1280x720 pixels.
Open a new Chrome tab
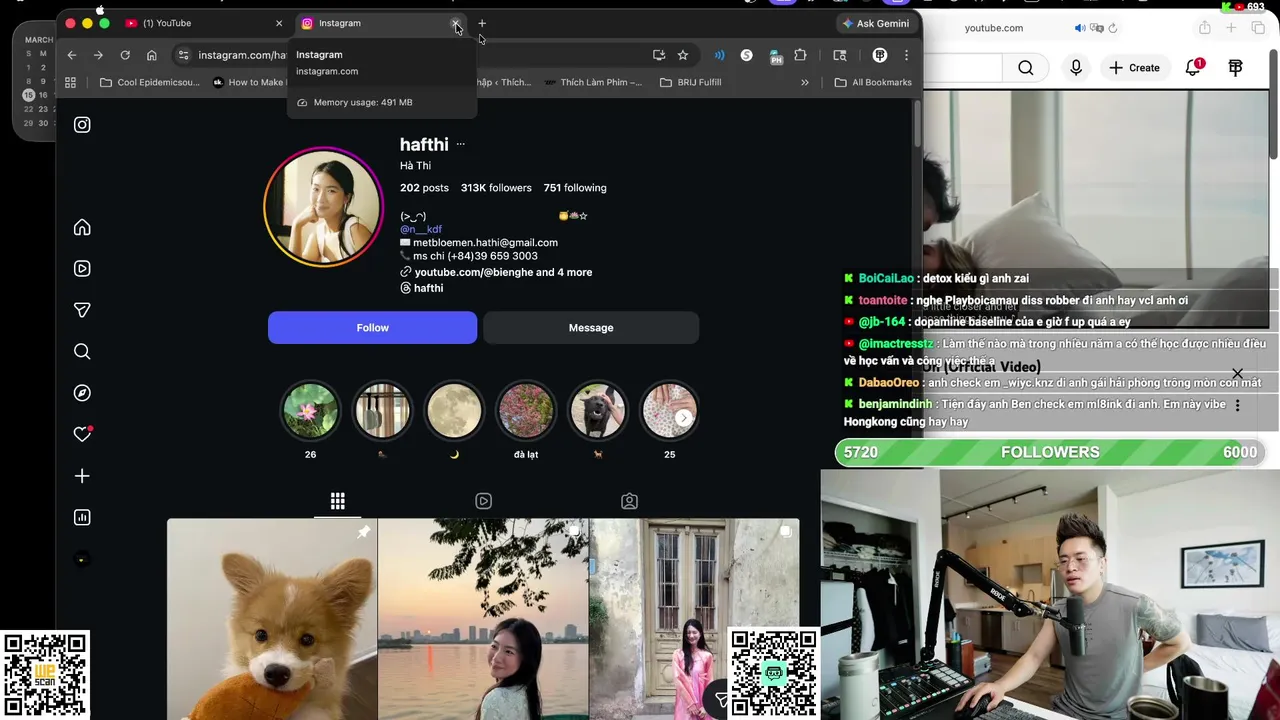click(x=482, y=23)
